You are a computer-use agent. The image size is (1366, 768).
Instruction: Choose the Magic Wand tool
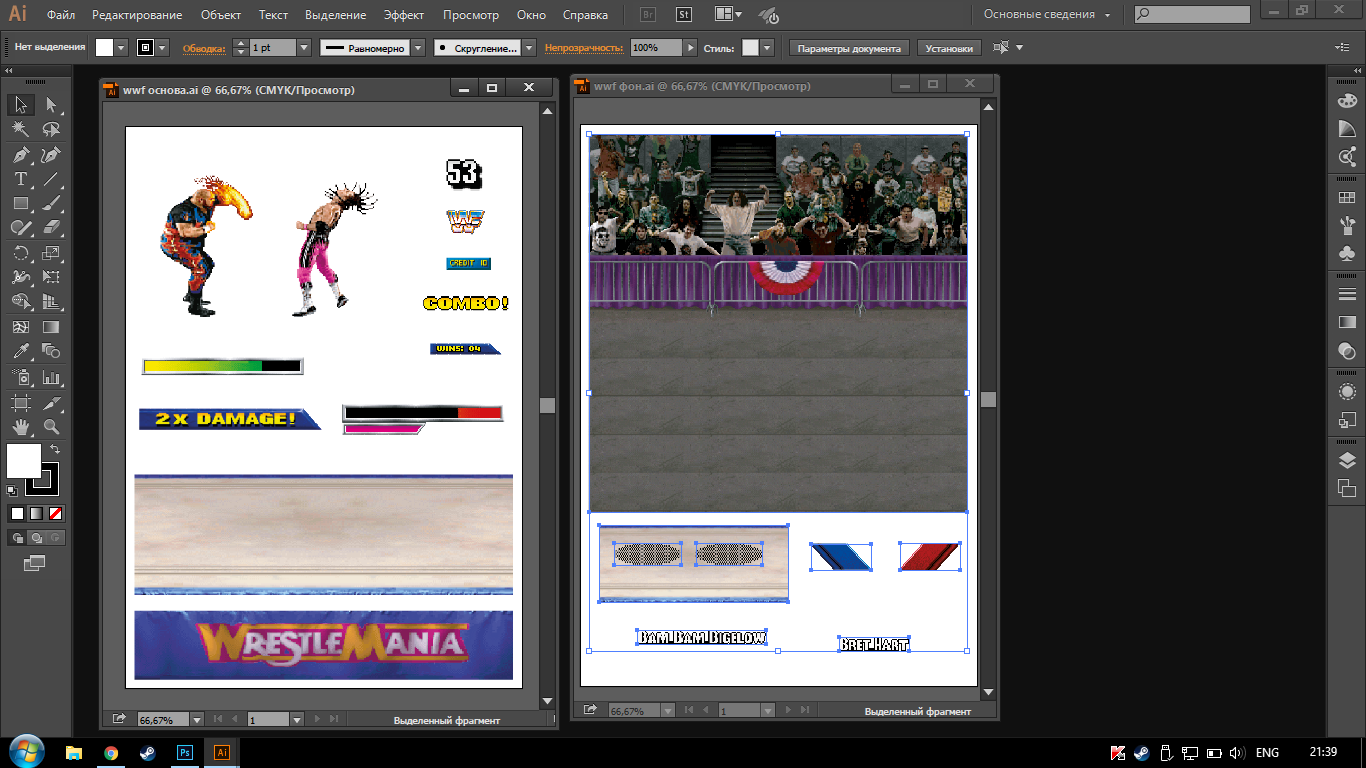coord(21,130)
